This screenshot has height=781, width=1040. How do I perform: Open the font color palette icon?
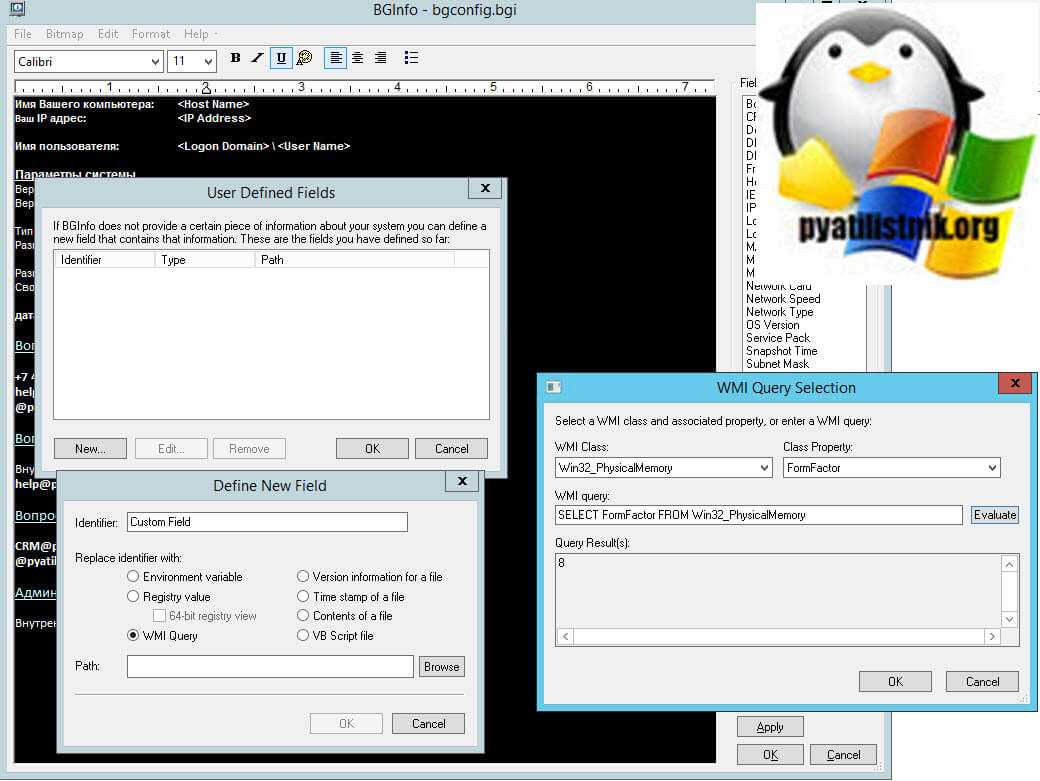[305, 59]
